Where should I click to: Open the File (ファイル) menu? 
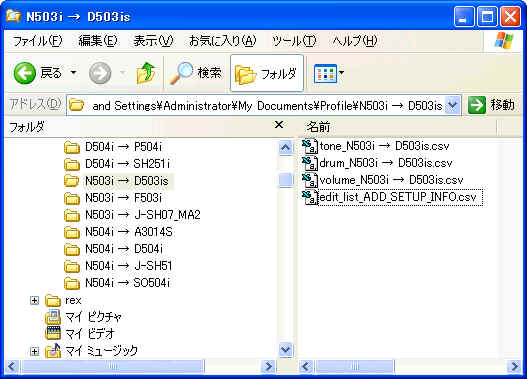(37, 41)
